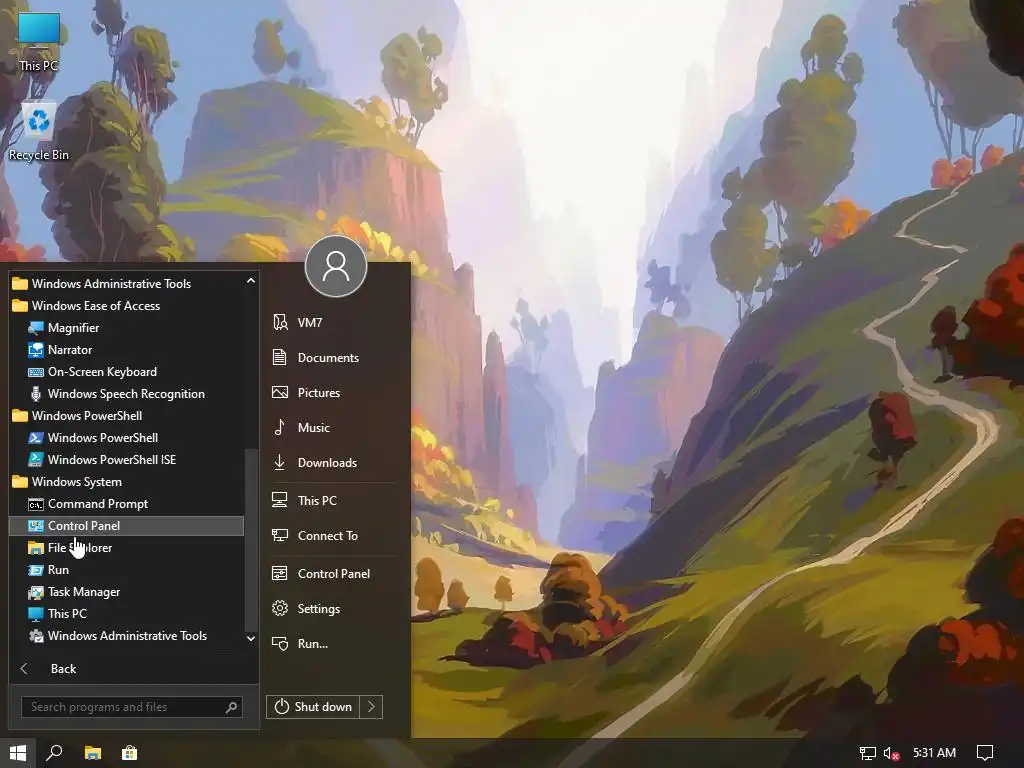Collapse the top Windows Administrative Tools folder

click(126, 283)
